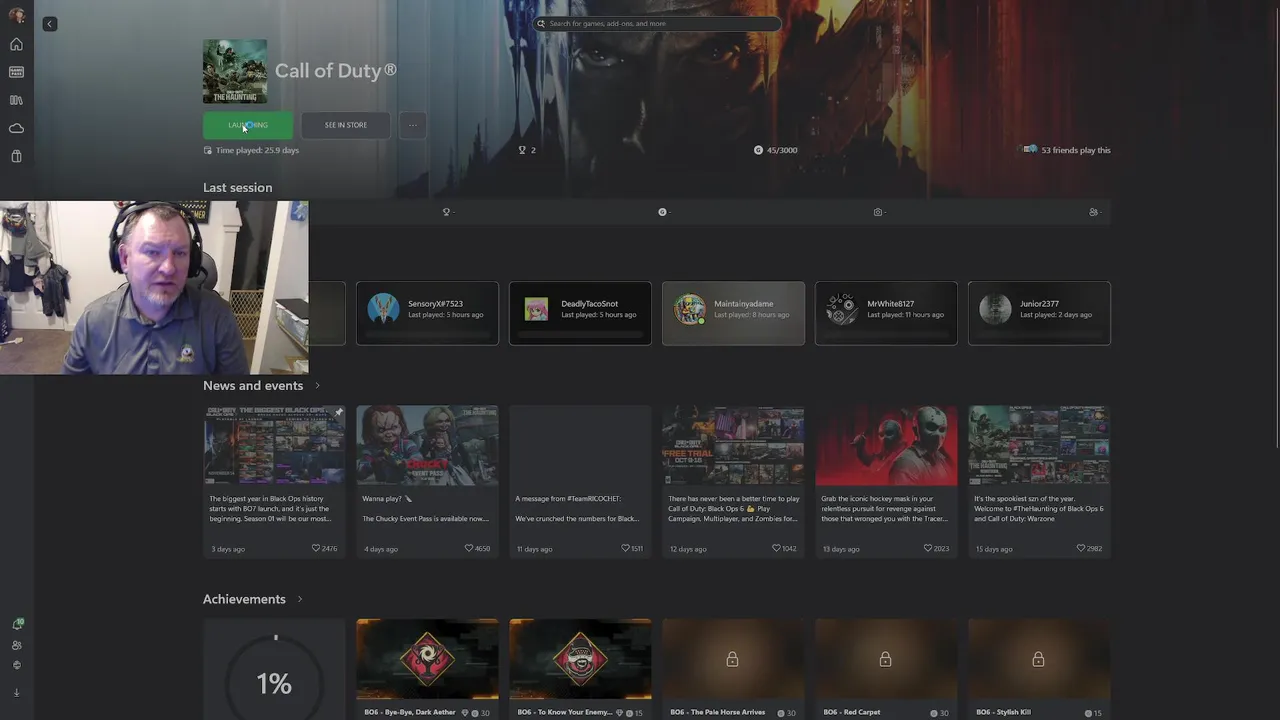
Task: Like the TeamRICOCHET post with 1511 hearts
Action: tap(625, 548)
